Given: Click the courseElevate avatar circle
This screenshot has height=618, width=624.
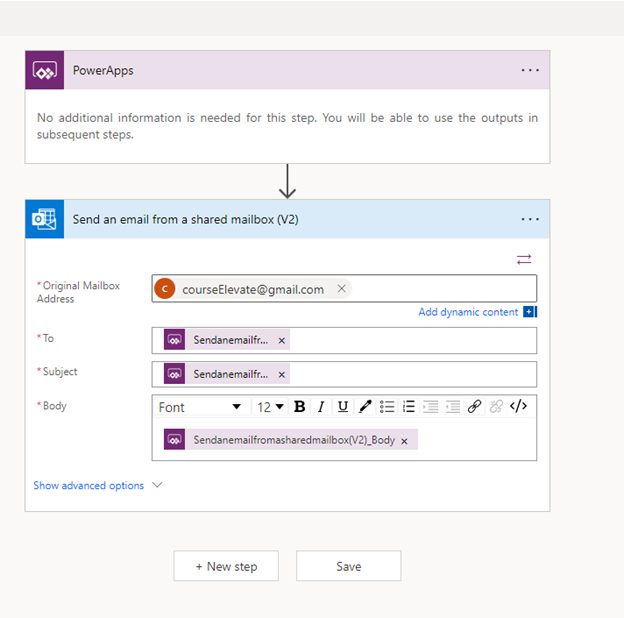Looking at the screenshot, I should (x=165, y=289).
